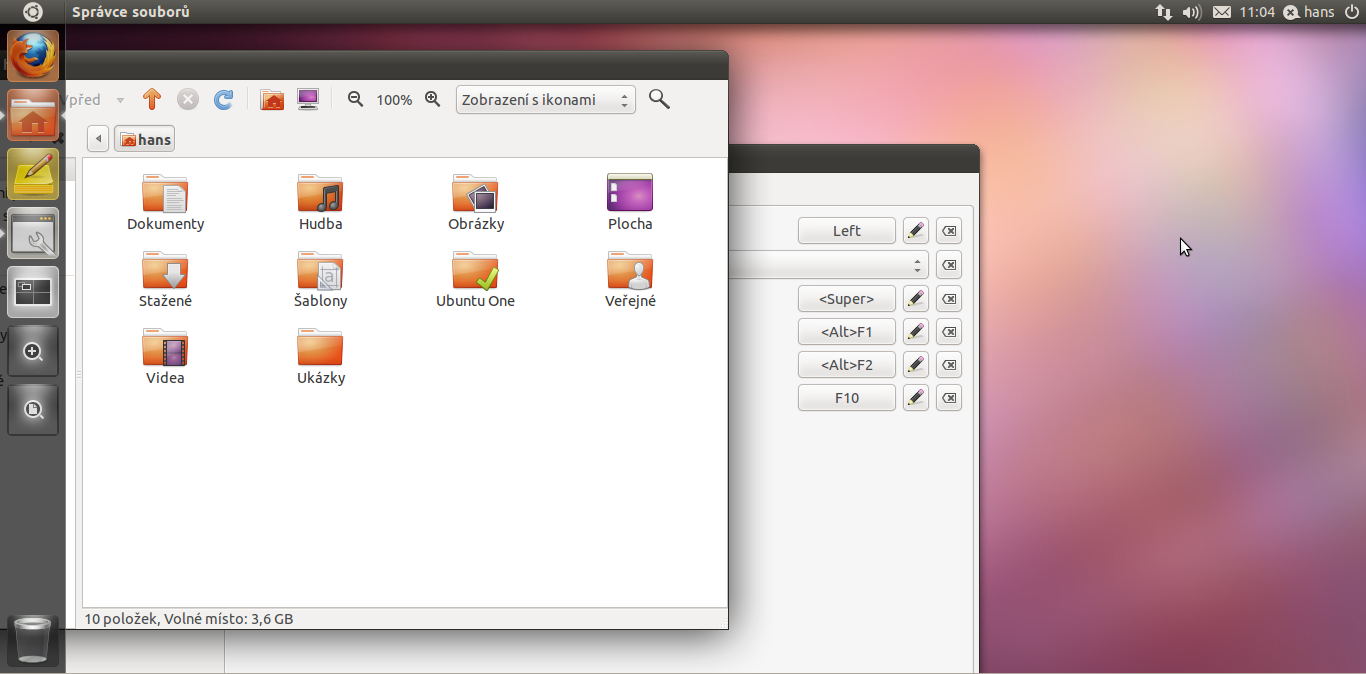Image resolution: width=1366 pixels, height=674 pixels.
Task: Launch Firefox from the launcher
Action: tap(33, 56)
